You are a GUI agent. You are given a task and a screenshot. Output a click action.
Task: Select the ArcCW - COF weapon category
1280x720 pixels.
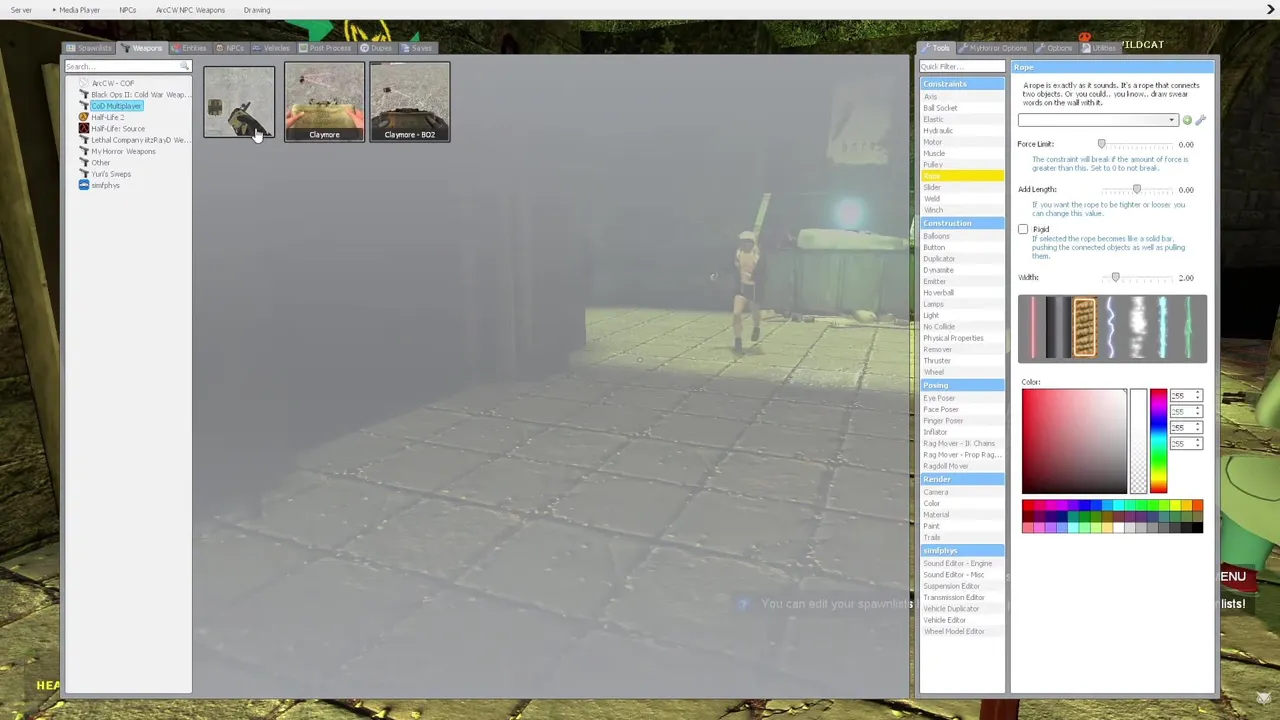click(x=113, y=83)
